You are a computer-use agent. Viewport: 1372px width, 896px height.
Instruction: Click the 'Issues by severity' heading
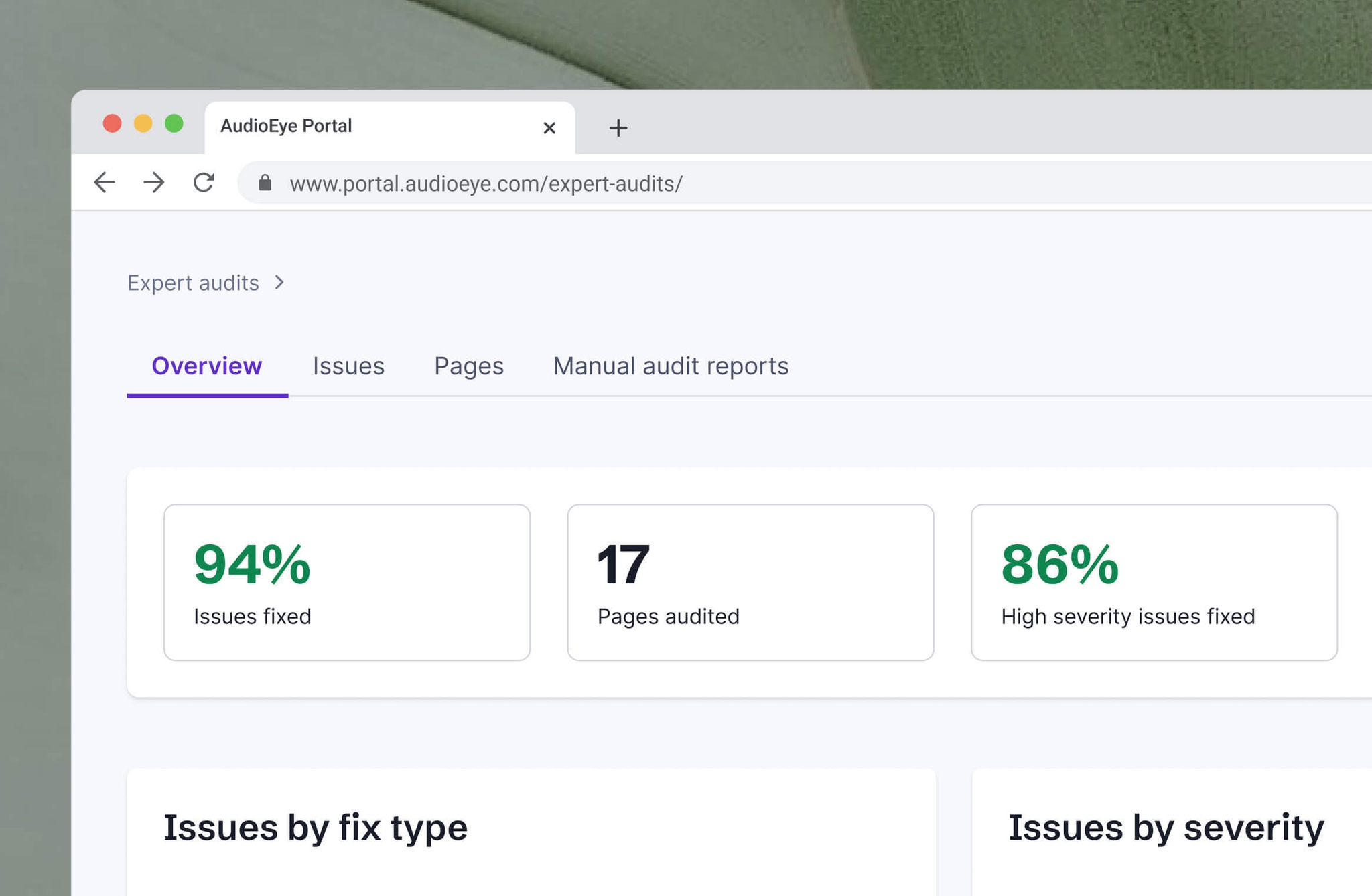(1166, 828)
